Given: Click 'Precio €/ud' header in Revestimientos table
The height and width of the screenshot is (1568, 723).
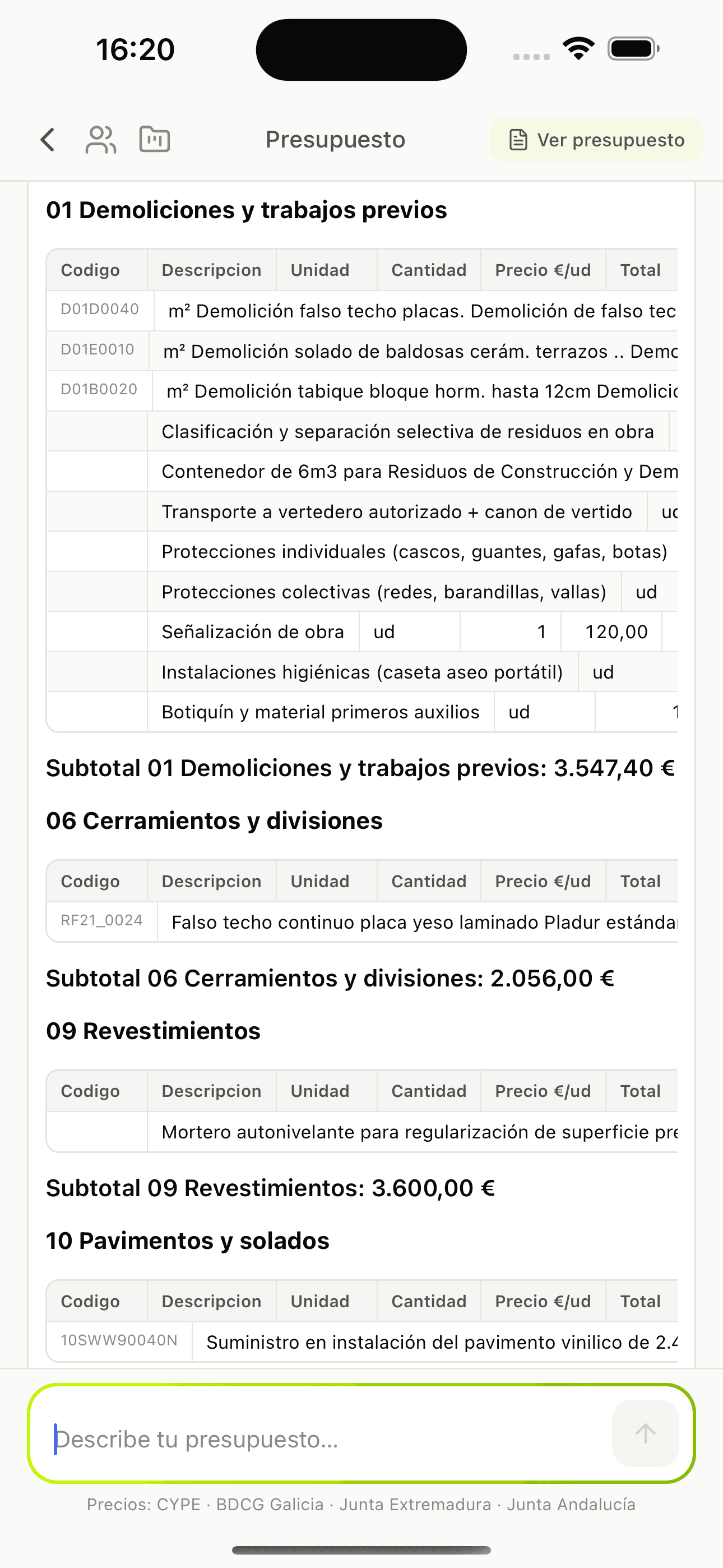Looking at the screenshot, I should [x=543, y=1091].
